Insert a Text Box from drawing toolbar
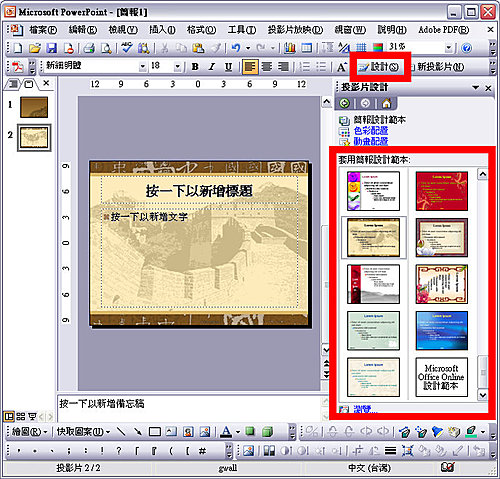This screenshot has width=500, height=479. [x=171, y=432]
